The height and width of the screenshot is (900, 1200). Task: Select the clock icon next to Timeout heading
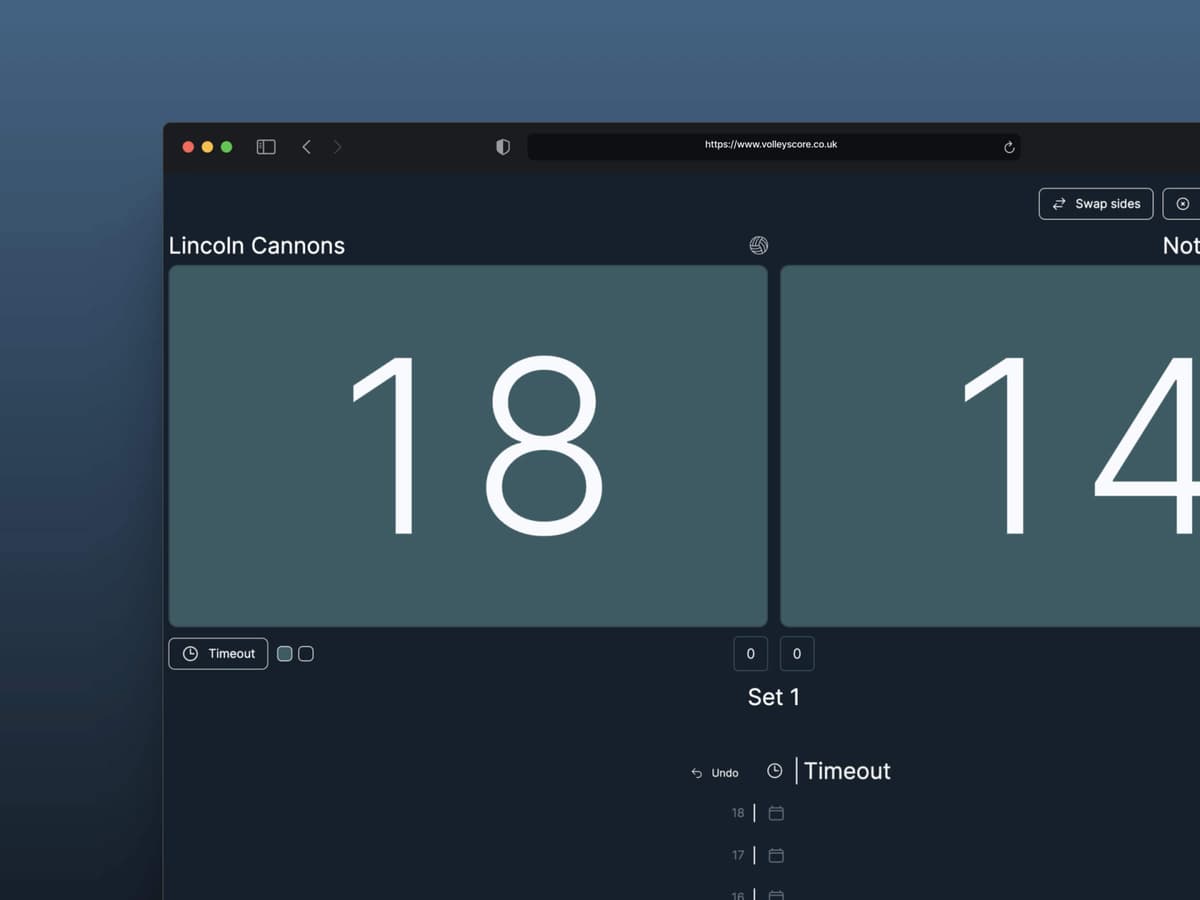click(775, 770)
